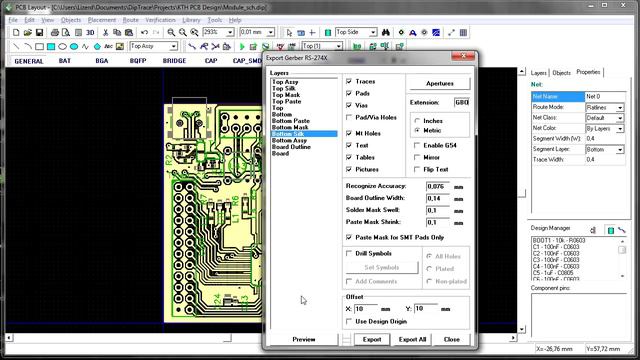Select the Inches radio button
The width and height of the screenshot is (640, 360).
click(x=417, y=121)
